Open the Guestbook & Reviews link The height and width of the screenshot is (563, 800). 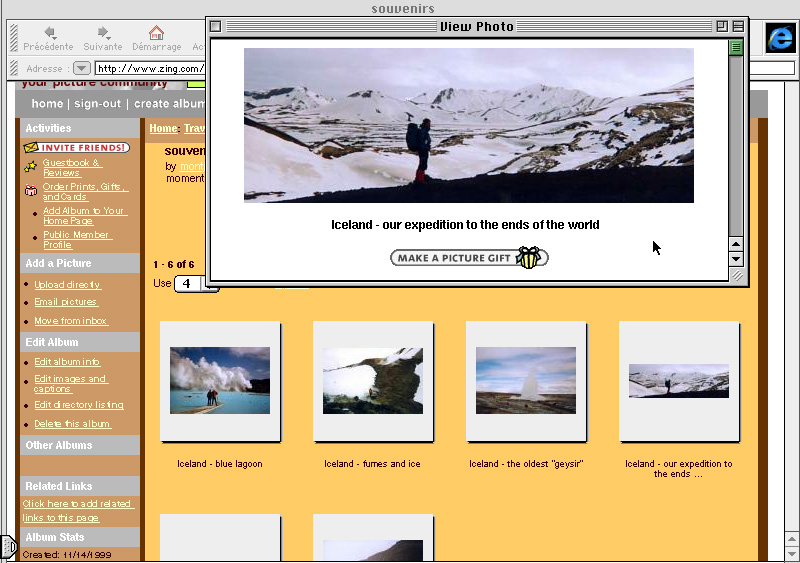click(x=72, y=167)
